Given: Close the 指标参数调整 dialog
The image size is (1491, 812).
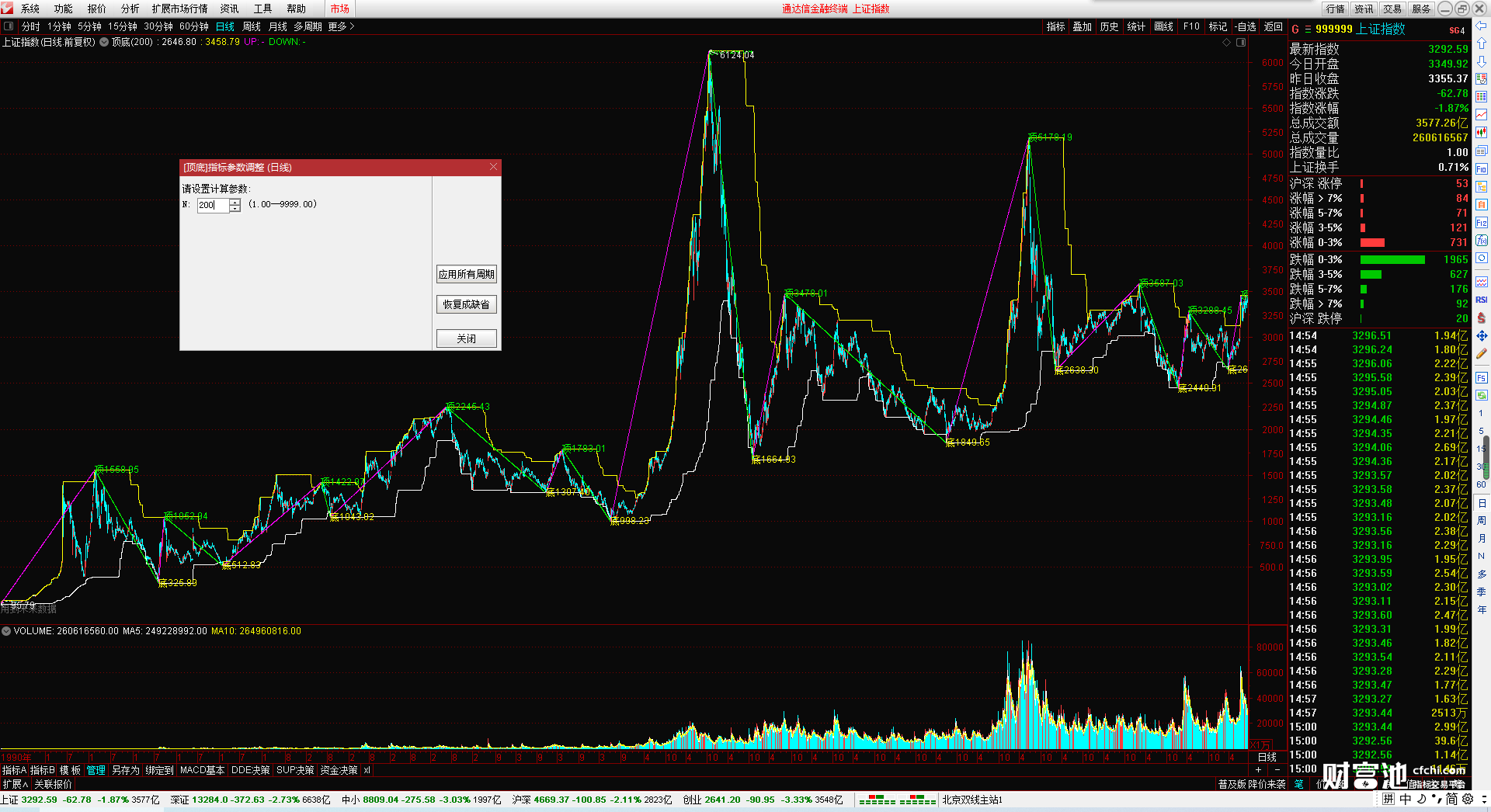Looking at the screenshot, I should click(x=493, y=167).
